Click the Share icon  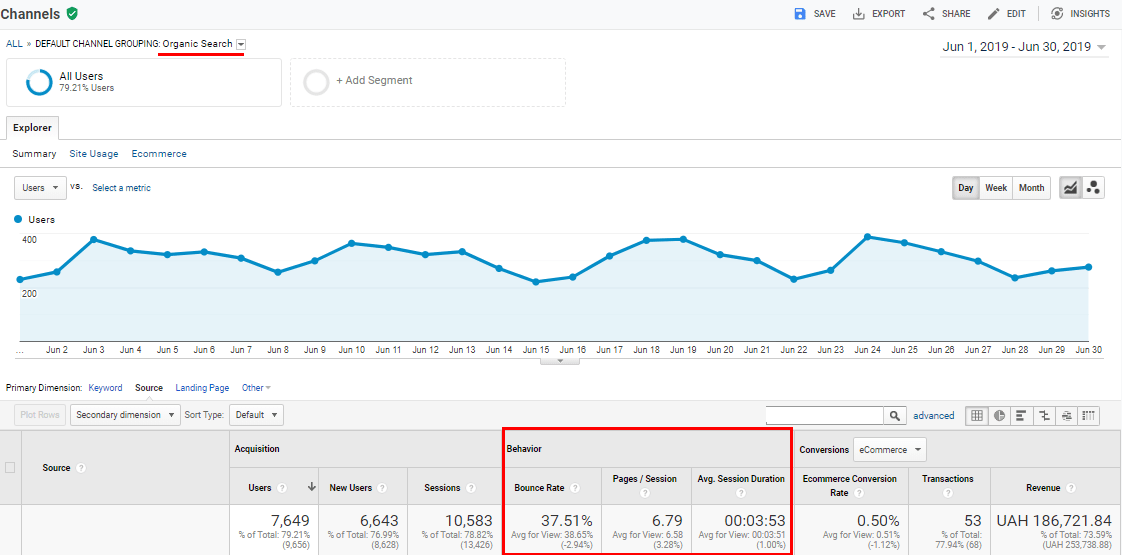929,14
